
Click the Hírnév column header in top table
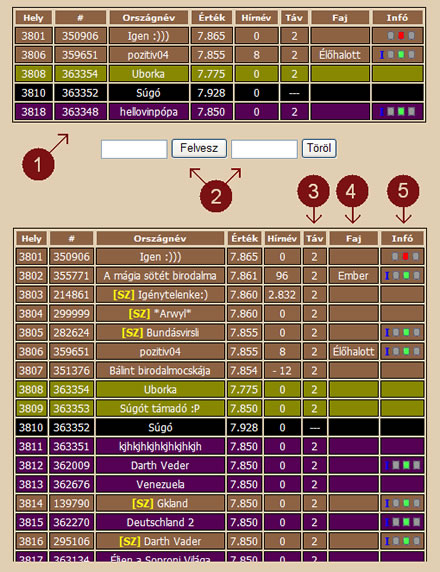(x=256, y=18)
